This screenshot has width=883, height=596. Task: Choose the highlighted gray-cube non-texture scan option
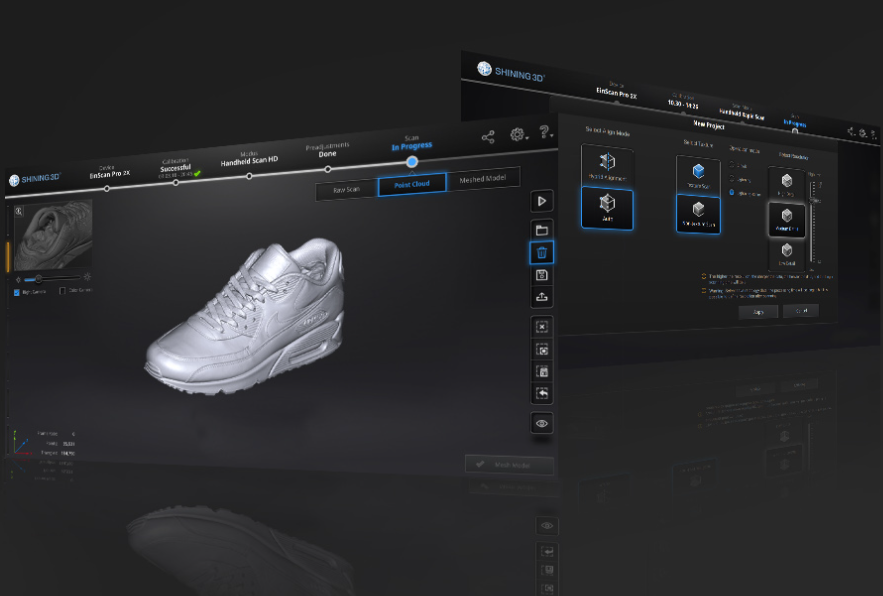tap(698, 214)
